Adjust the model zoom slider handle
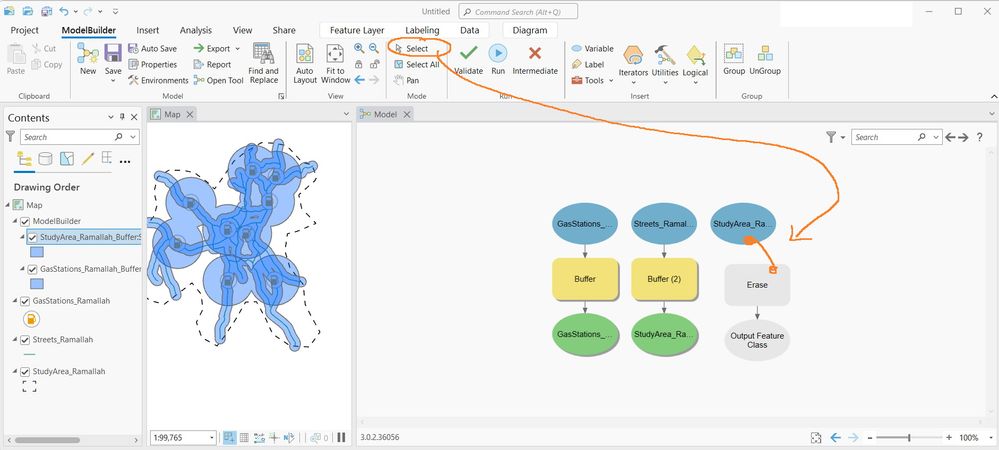Viewport: 999px width, 450px height. tap(909, 438)
